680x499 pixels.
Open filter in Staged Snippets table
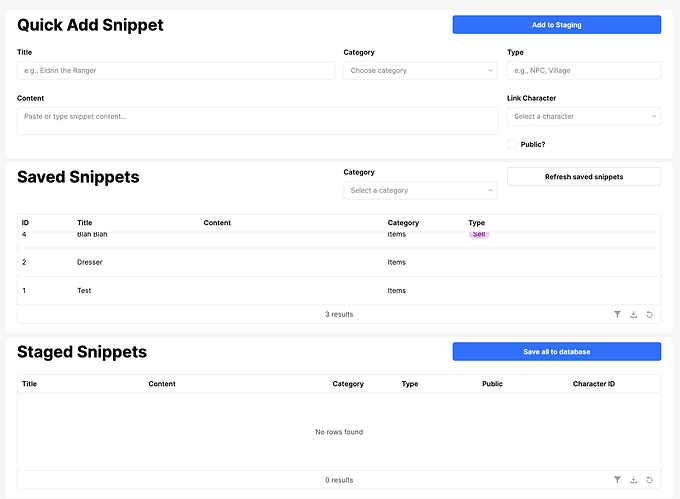click(618, 480)
